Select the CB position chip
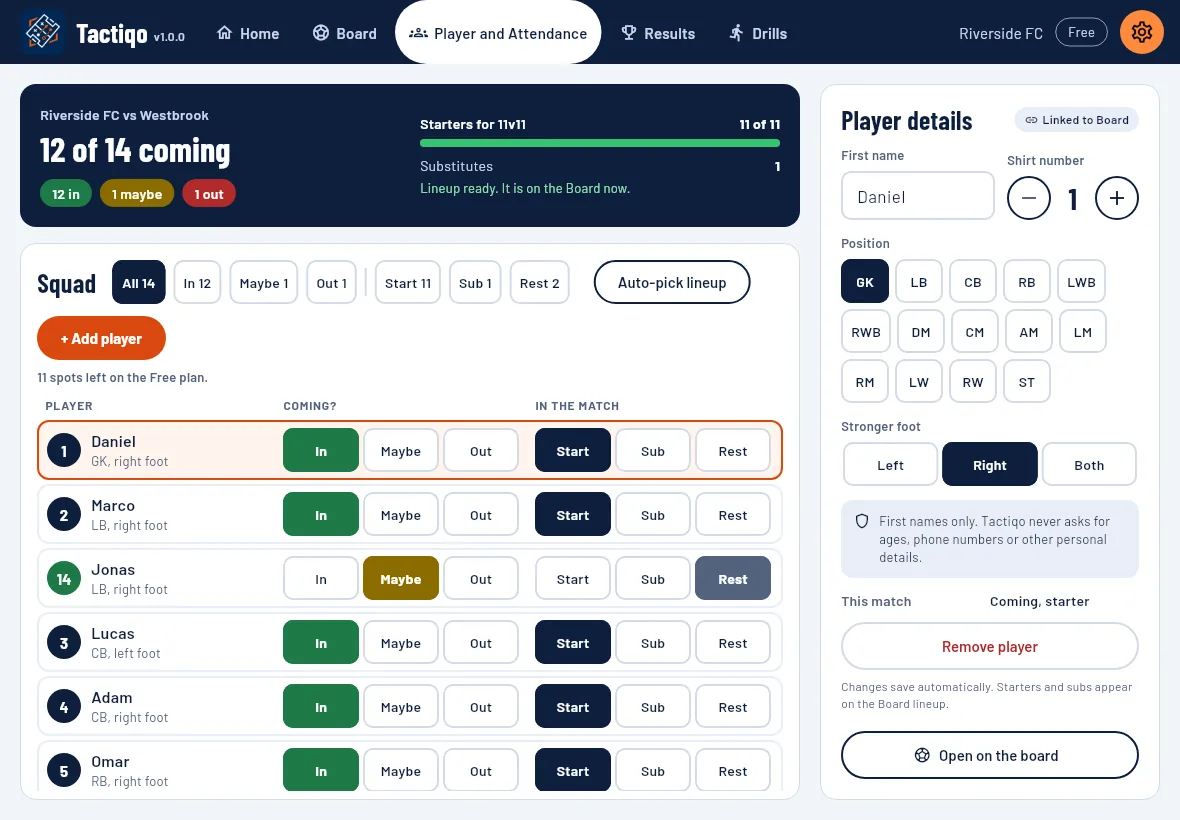Image resolution: width=1180 pixels, height=820 pixels. (972, 282)
